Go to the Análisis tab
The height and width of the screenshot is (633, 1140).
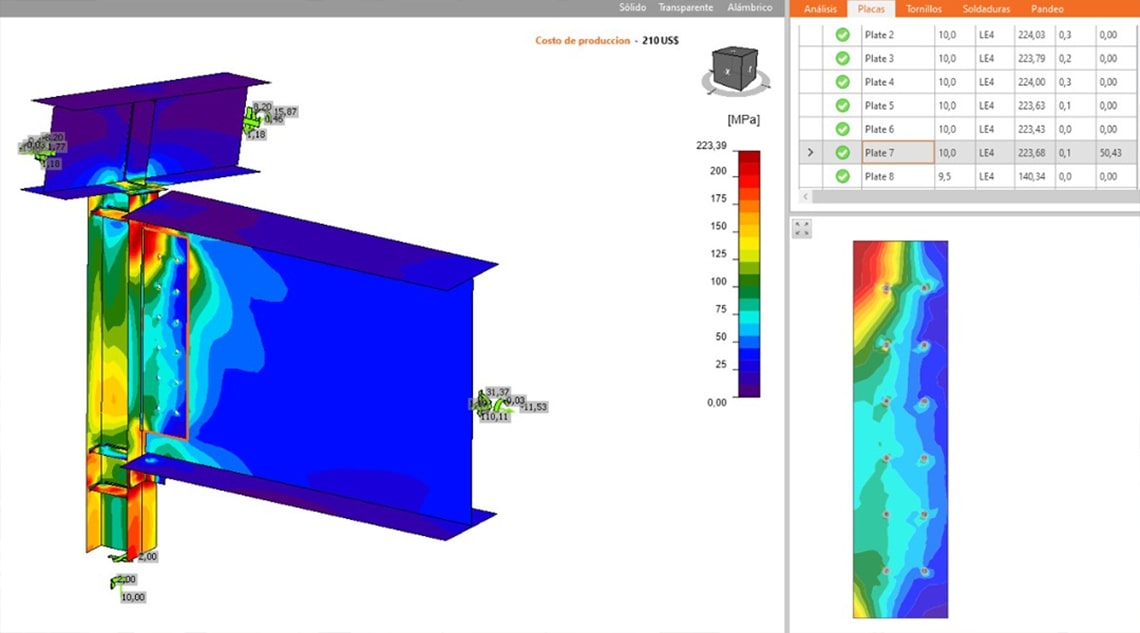click(820, 9)
